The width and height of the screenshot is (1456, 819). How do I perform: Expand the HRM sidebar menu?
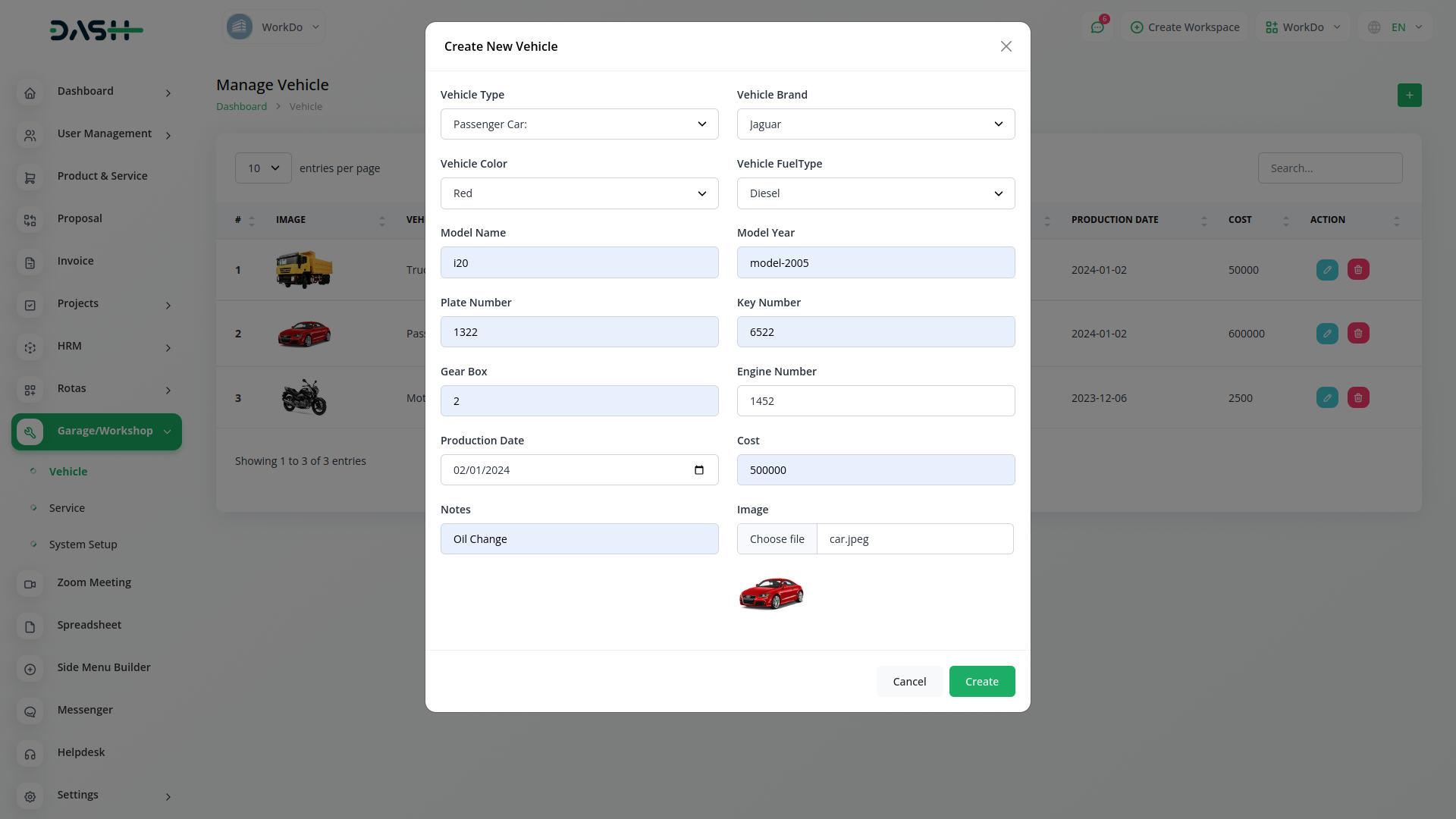click(95, 347)
